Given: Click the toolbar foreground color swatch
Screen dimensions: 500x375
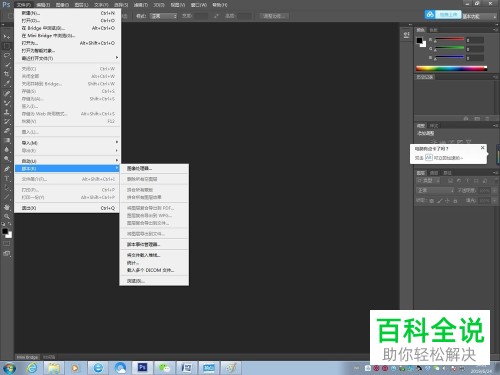Looking at the screenshot, I should coord(5,231).
